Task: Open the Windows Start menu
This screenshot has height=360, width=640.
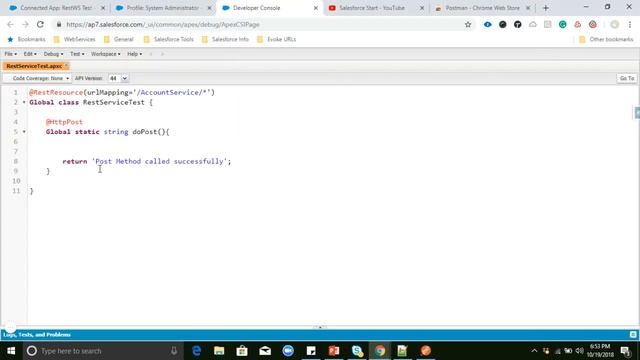Action: [x=11, y=351]
